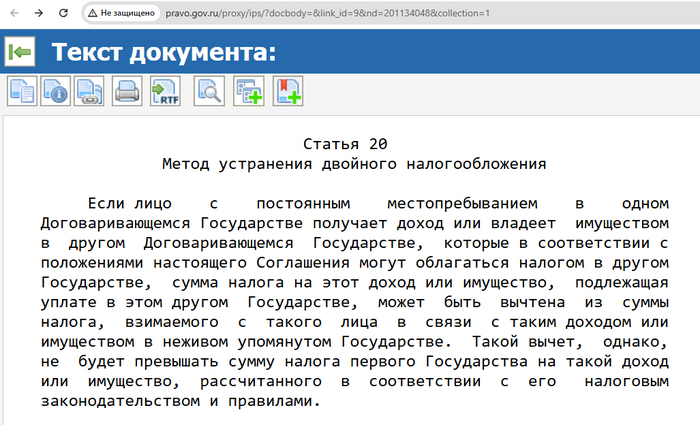This screenshot has width=700, height=425.
Task: Open the document text view icon
Action: [23, 91]
